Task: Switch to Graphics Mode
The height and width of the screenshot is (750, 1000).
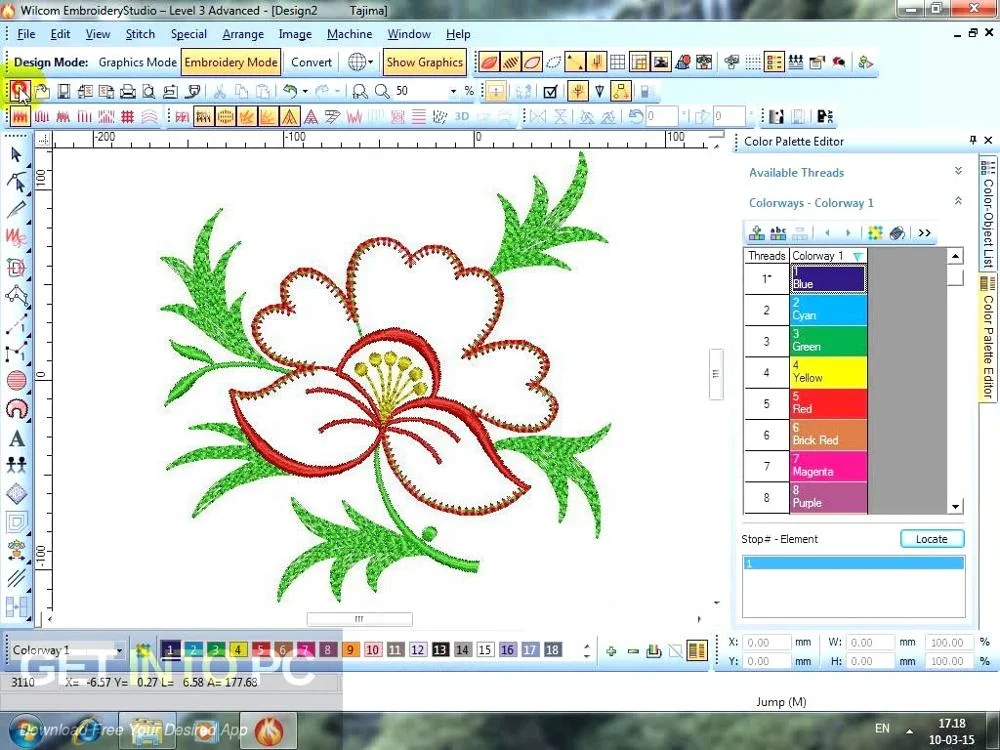Action: (x=137, y=62)
